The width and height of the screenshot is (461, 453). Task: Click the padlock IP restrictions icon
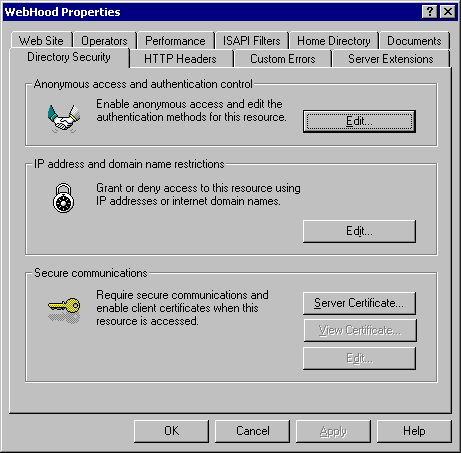click(x=63, y=198)
